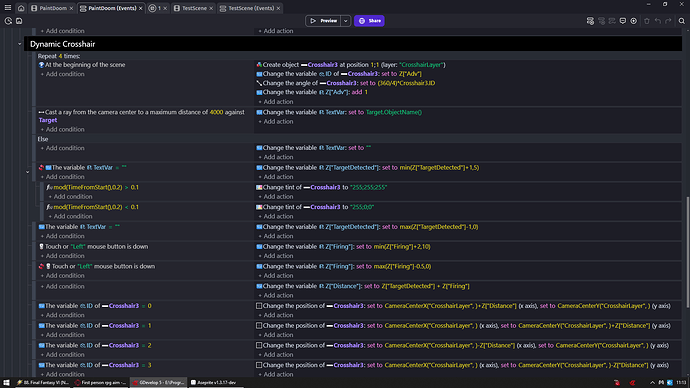Click the Target.ObjectName() expression
690x388 pixels.
point(394,112)
